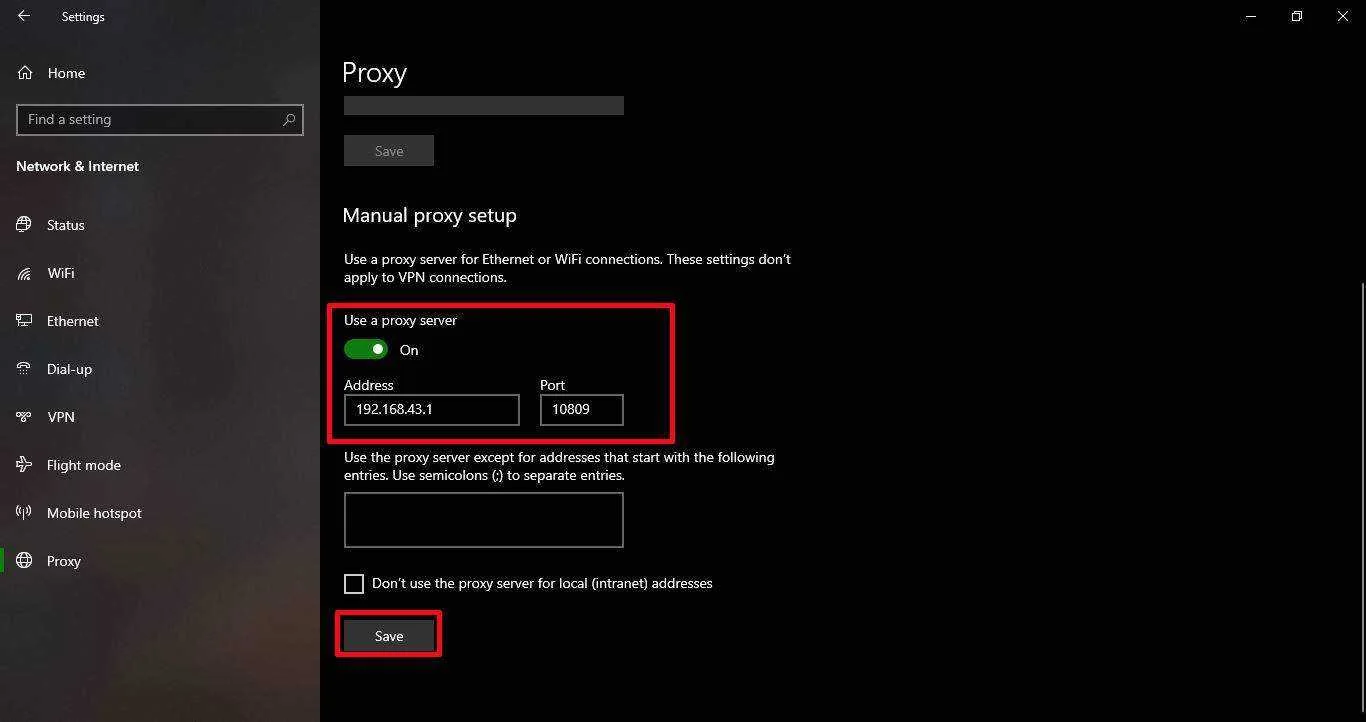Image resolution: width=1366 pixels, height=722 pixels.
Task: Select the WiFi signal icon
Action: click(x=25, y=273)
